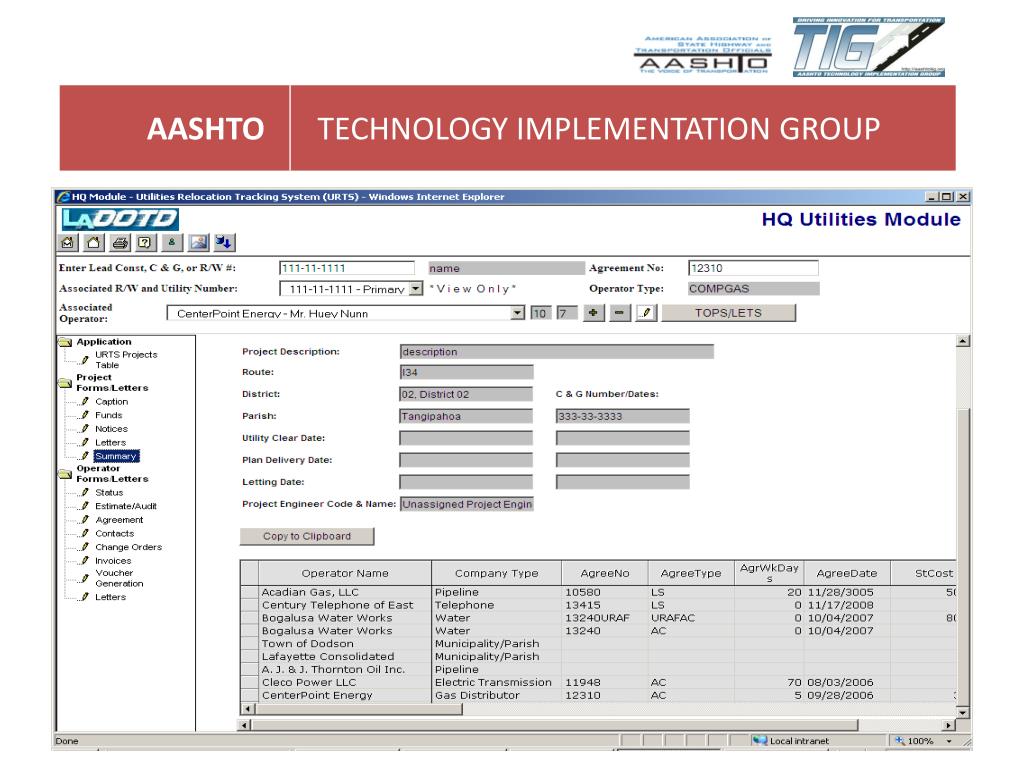The width and height of the screenshot is (1024, 768).
Task: Click pencil icon beside URTS Projects Table
Action: pyautogui.click(x=85, y=360)
